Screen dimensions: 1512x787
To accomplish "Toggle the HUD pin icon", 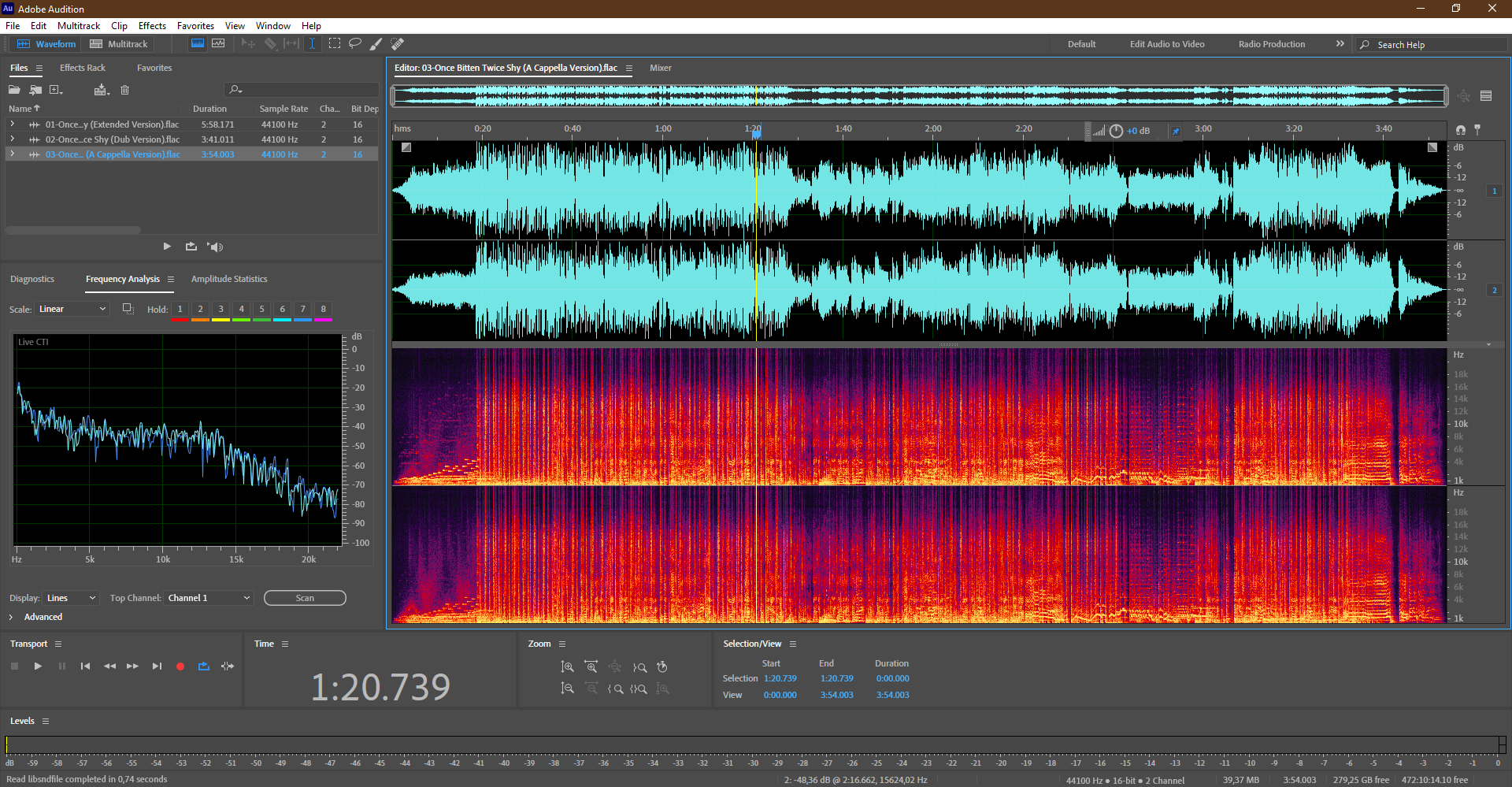I will (1176, 131).
